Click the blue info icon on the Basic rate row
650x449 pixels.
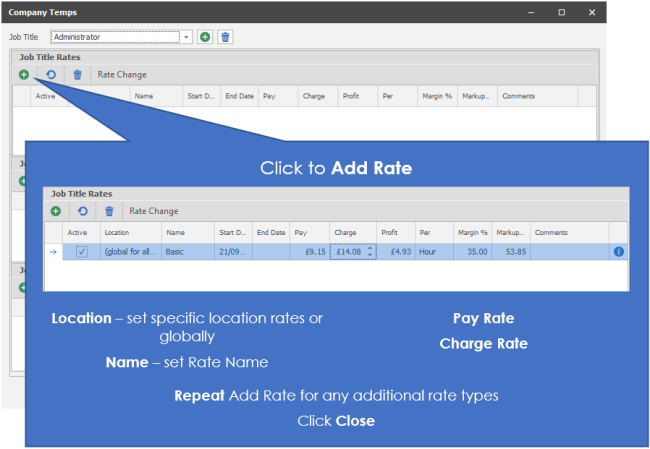pyautogui.click(x=618, y=252)
